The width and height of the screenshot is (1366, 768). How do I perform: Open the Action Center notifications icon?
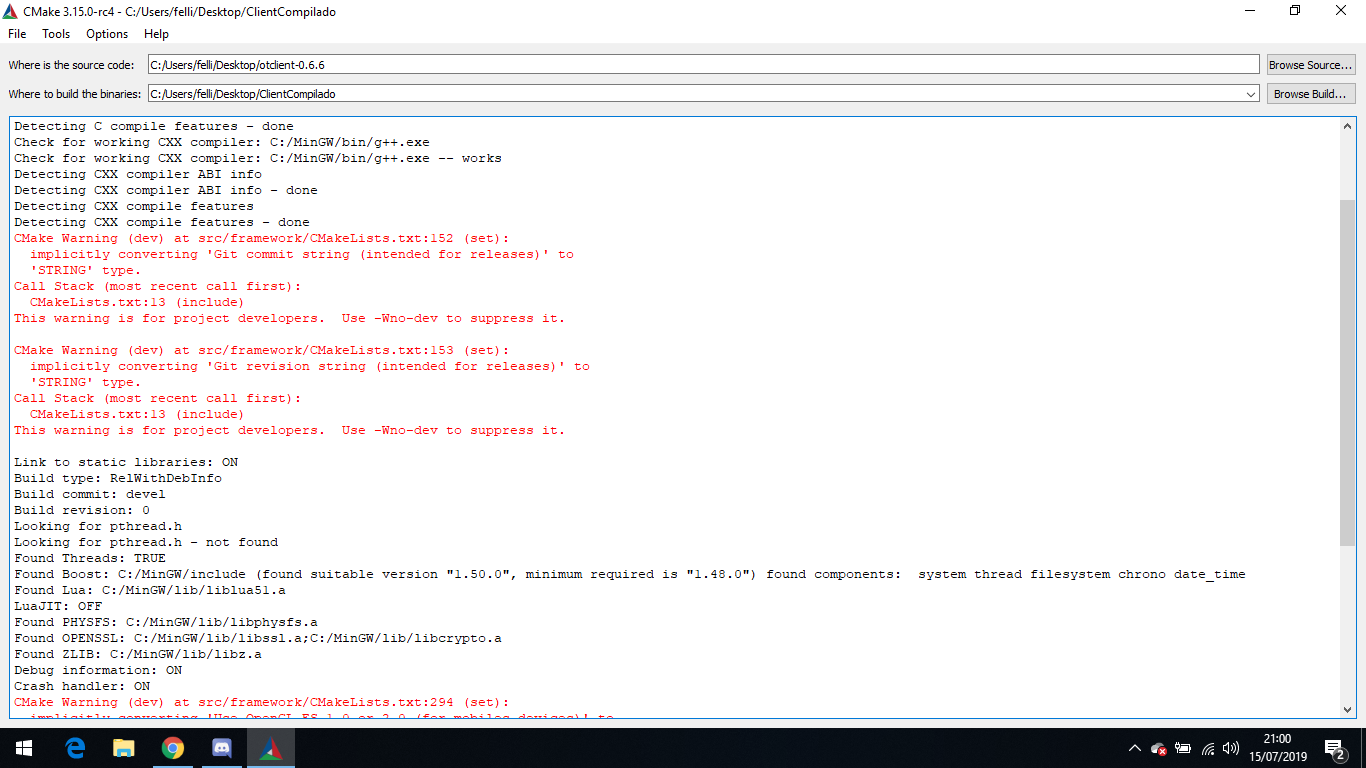tap(1334, 748)
